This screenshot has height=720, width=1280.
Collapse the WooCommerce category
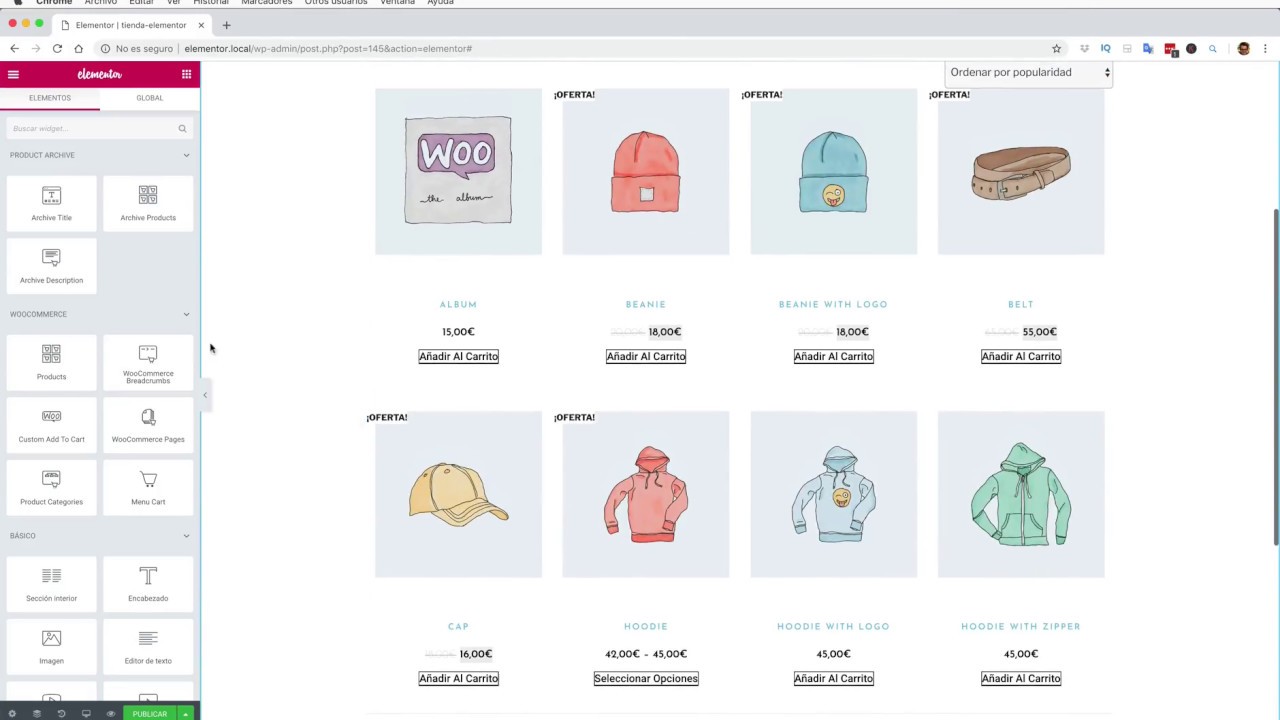tap(186, 314)
